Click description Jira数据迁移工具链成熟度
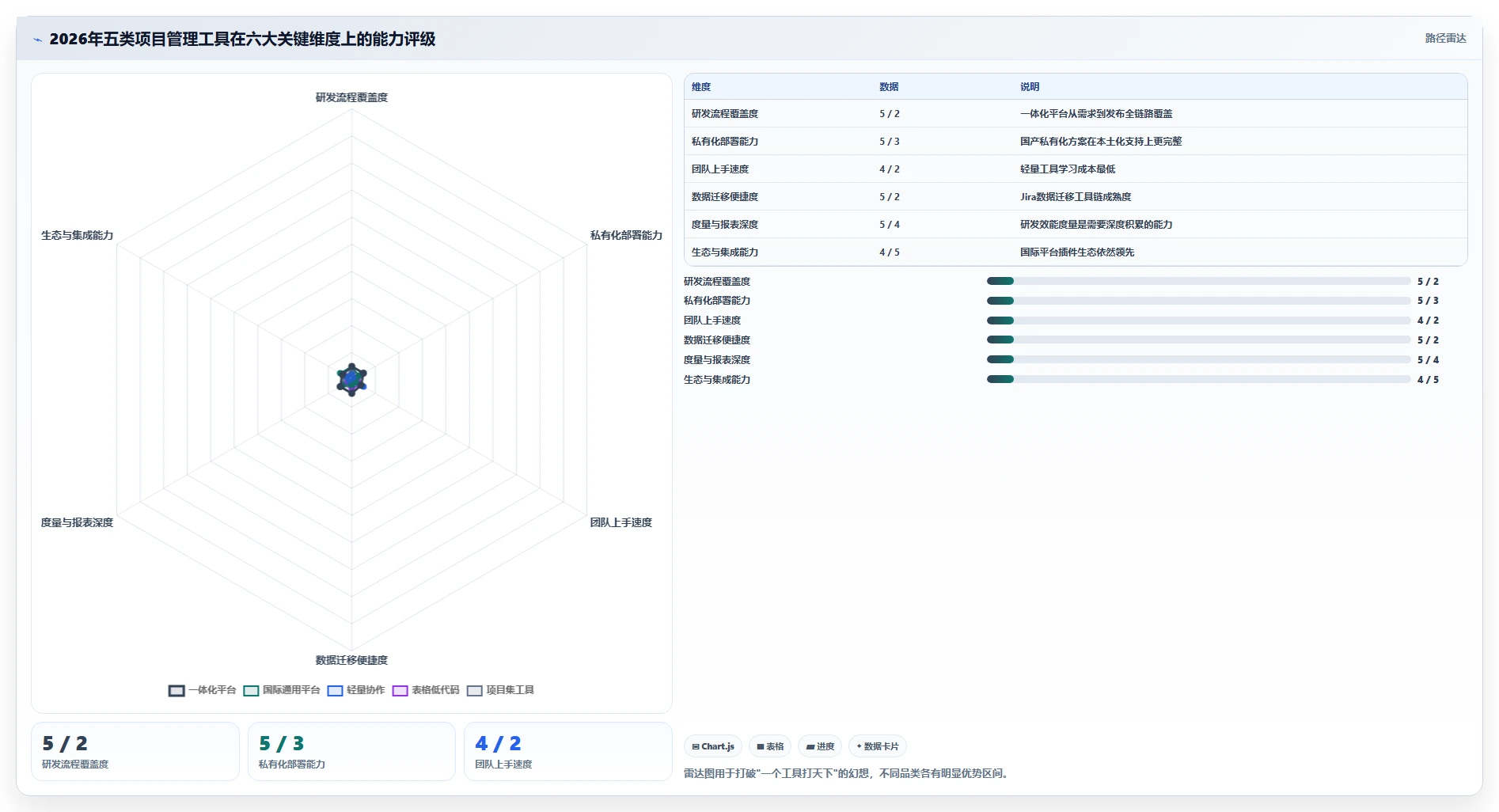Viewport: 1499px width, 812px height. click(x=1076, y=197)
